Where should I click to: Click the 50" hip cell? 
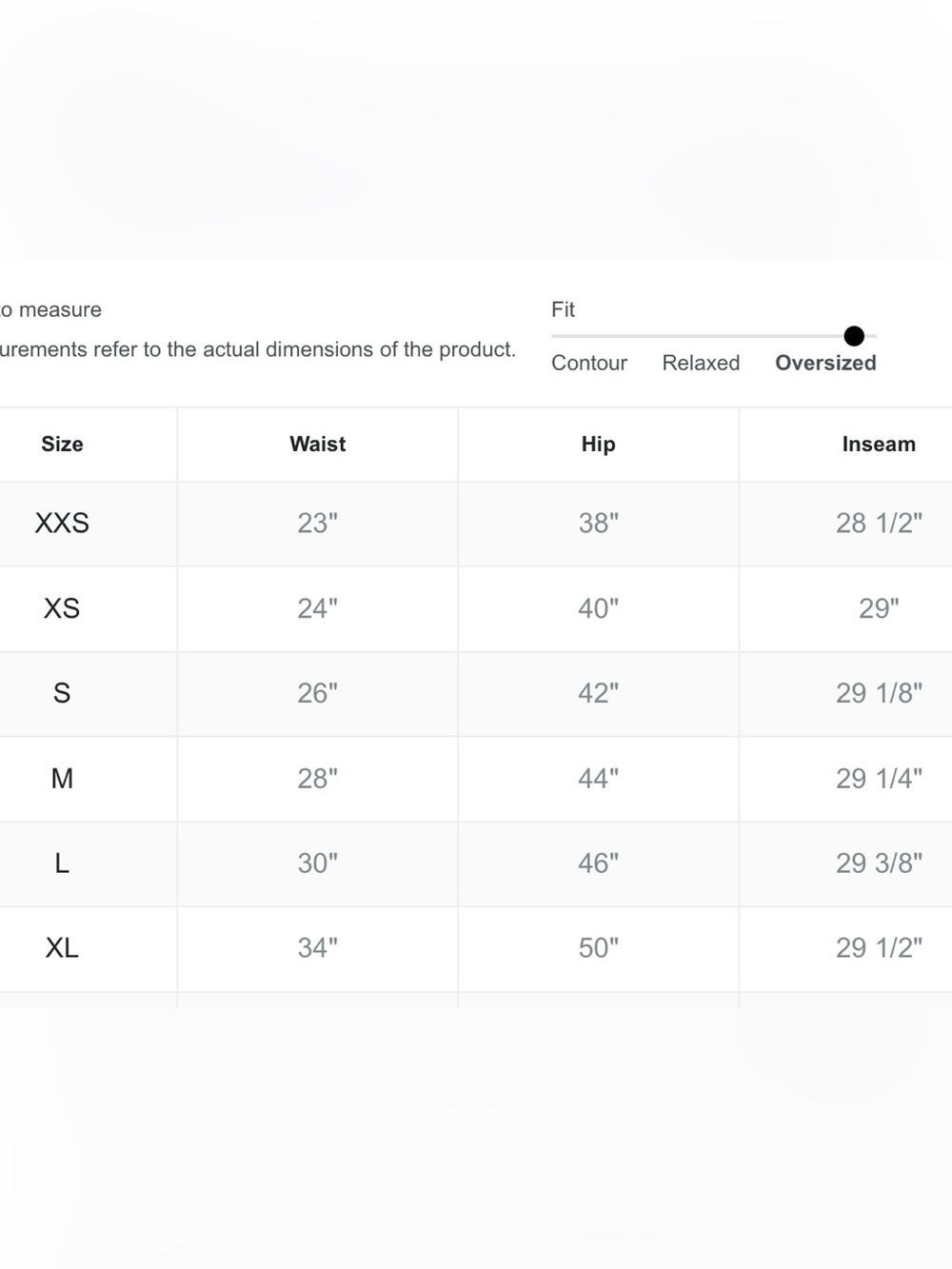tap(599, 948)
